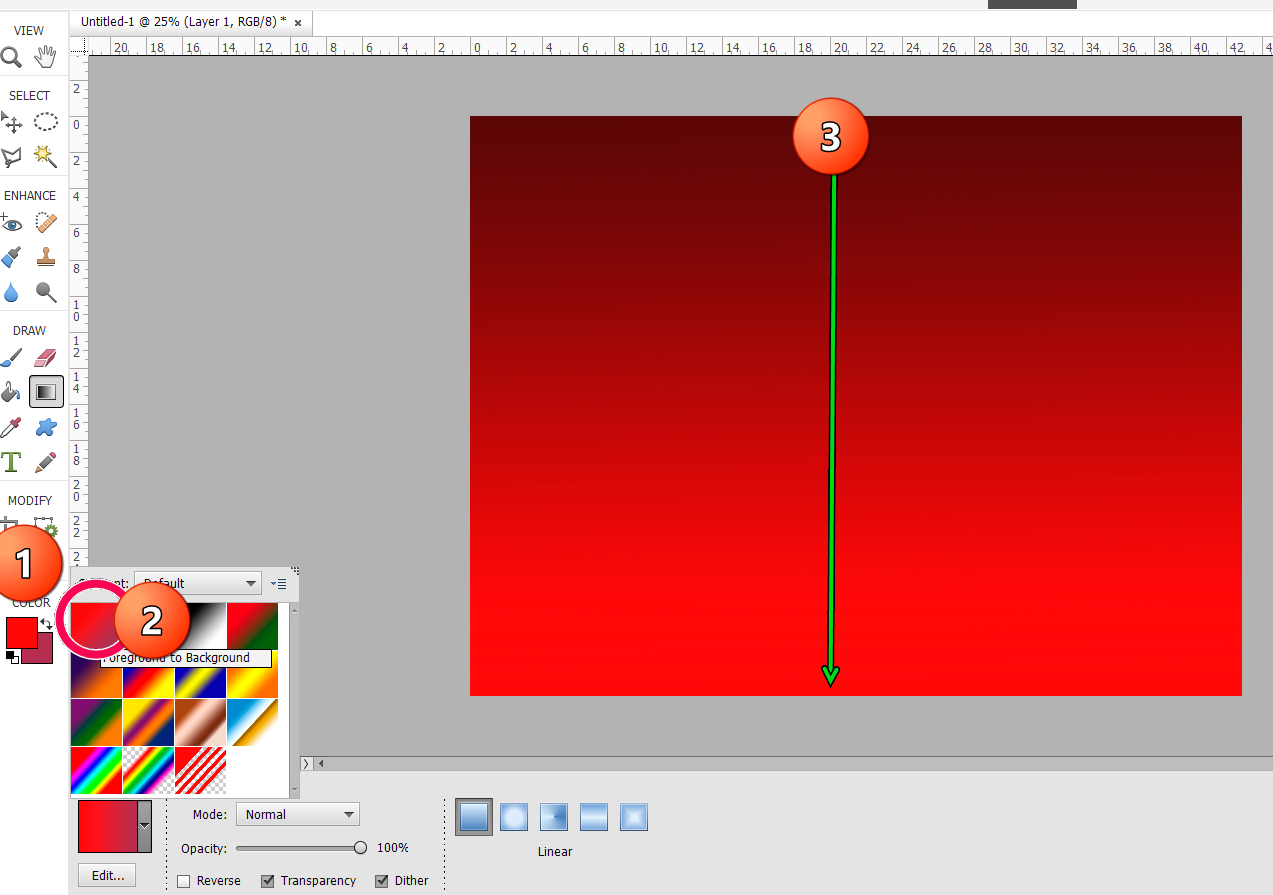Switch to the Untitled-1 document tab

click(180, 21)
